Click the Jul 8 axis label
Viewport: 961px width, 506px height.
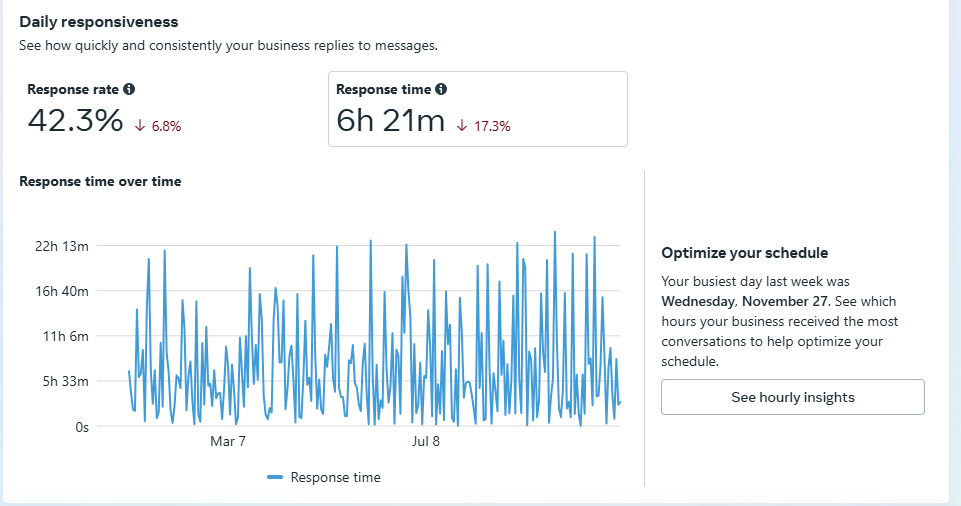tap(426, 441)
